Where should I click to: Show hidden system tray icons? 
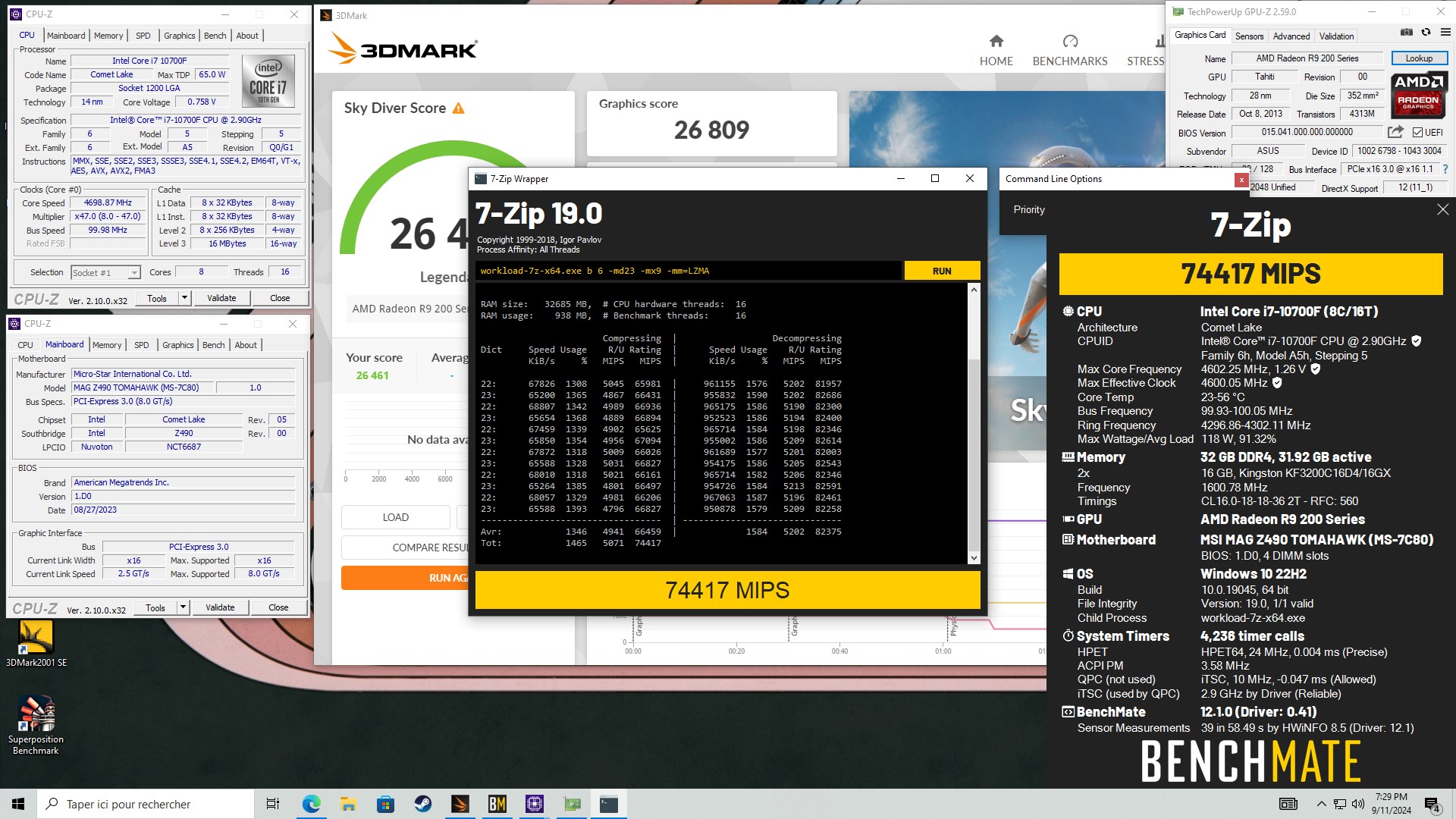[x=1321, y=804]
